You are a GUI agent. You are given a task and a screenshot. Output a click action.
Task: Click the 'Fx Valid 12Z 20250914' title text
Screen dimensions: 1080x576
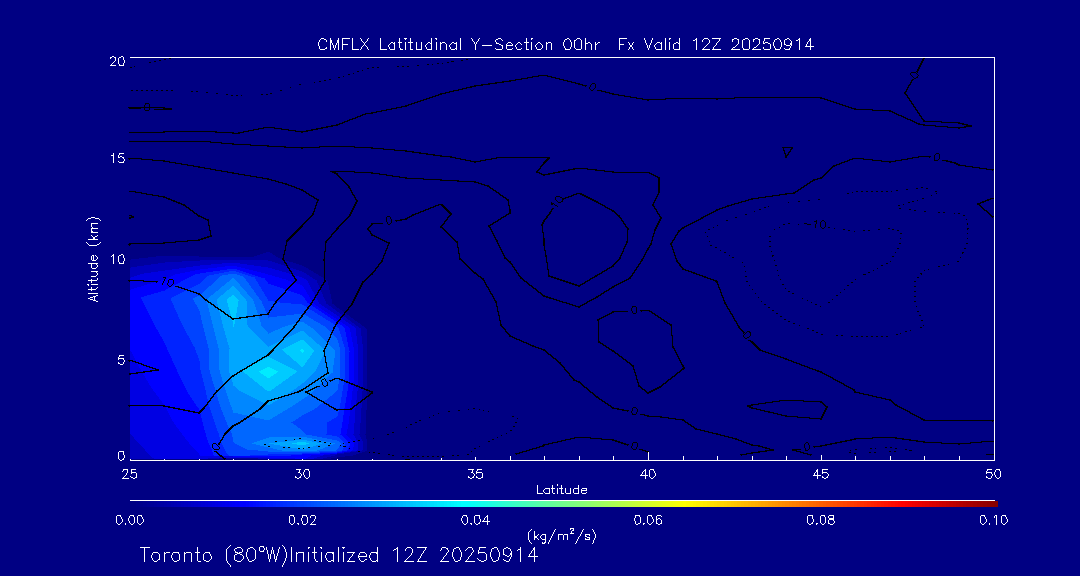coord(716,44)
